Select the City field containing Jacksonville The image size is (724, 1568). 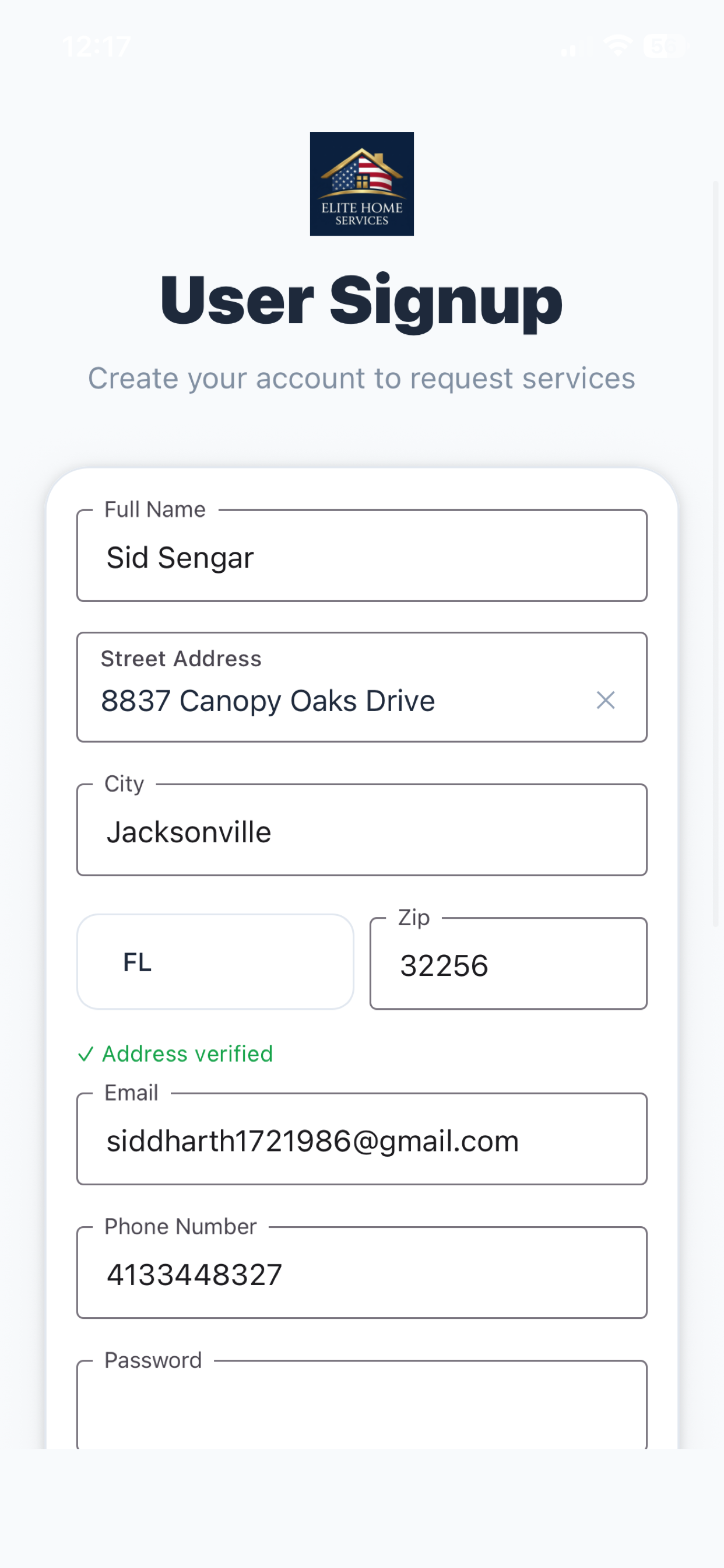(362, 830)
